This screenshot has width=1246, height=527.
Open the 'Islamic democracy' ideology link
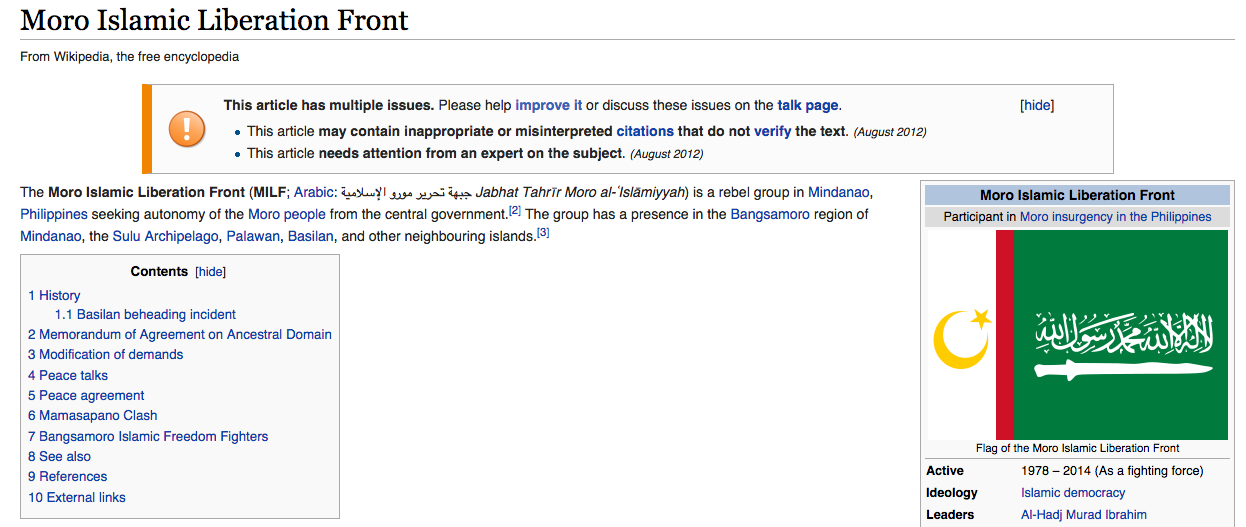1073,492
